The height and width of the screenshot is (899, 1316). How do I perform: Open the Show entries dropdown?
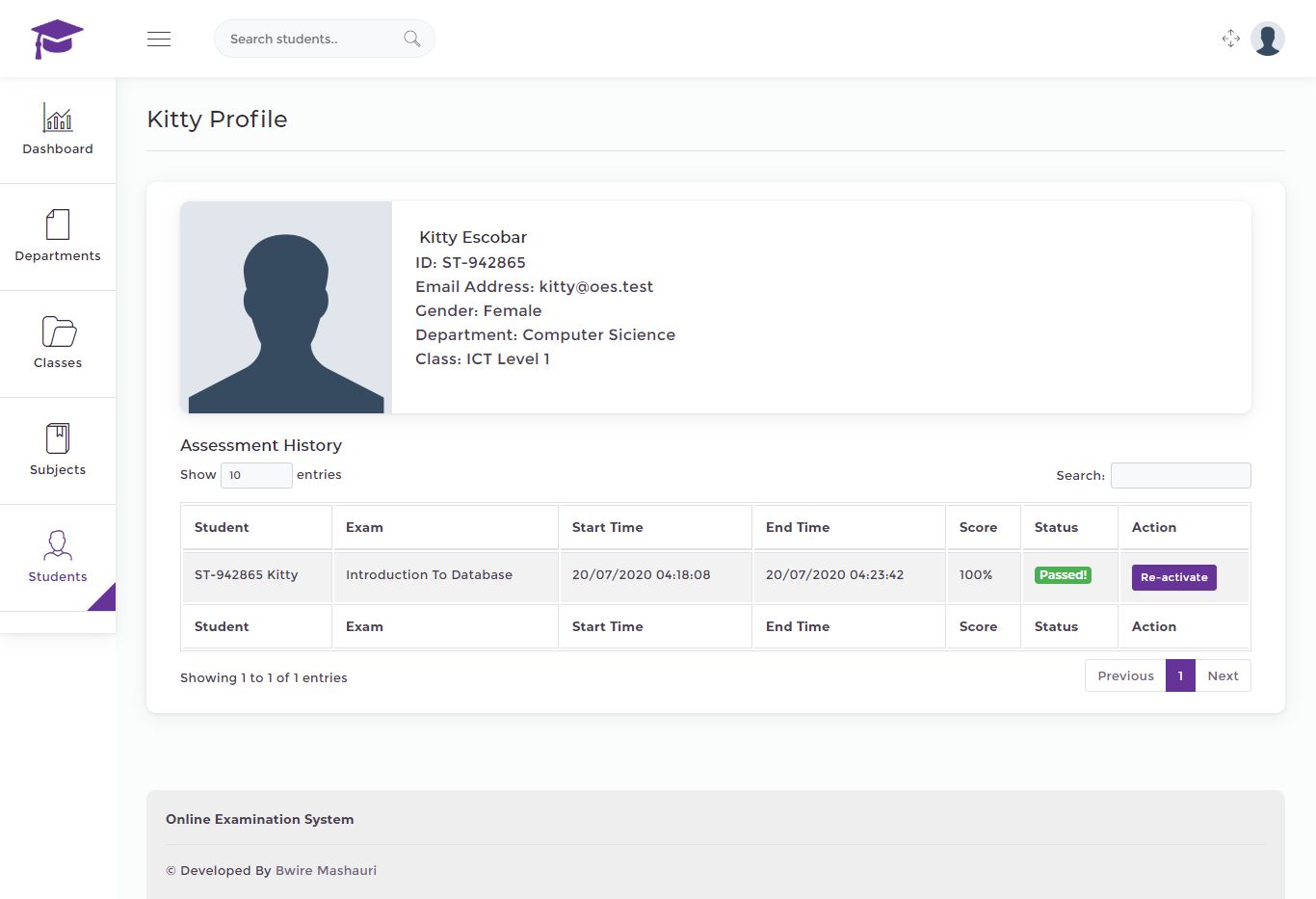pos(256,475)
